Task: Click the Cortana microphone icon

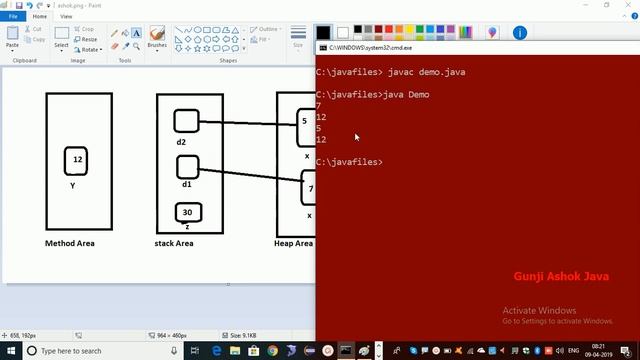Action: (x=174, y=351)
